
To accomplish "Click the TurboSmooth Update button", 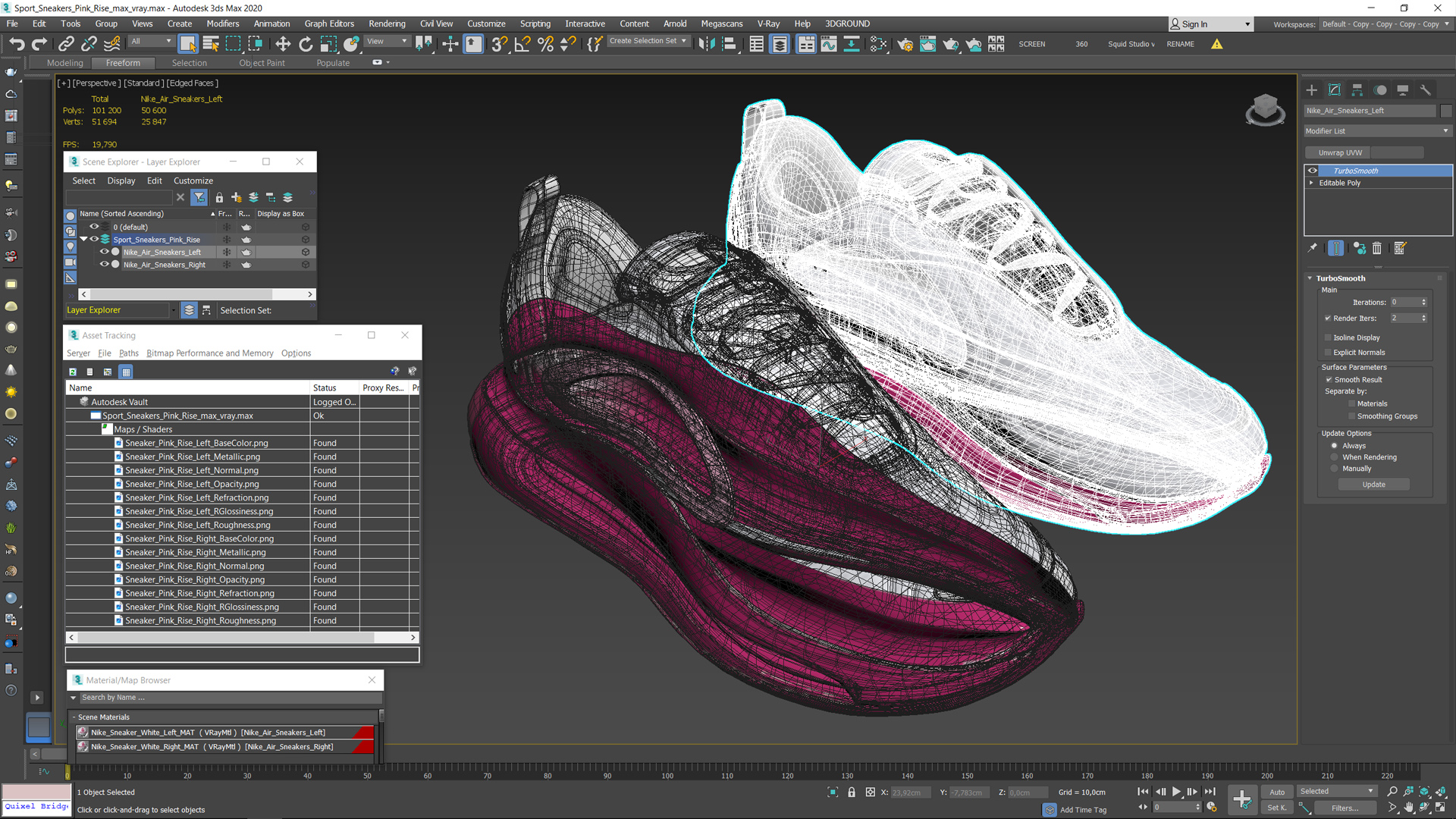I will click(x=1373, y=485).
